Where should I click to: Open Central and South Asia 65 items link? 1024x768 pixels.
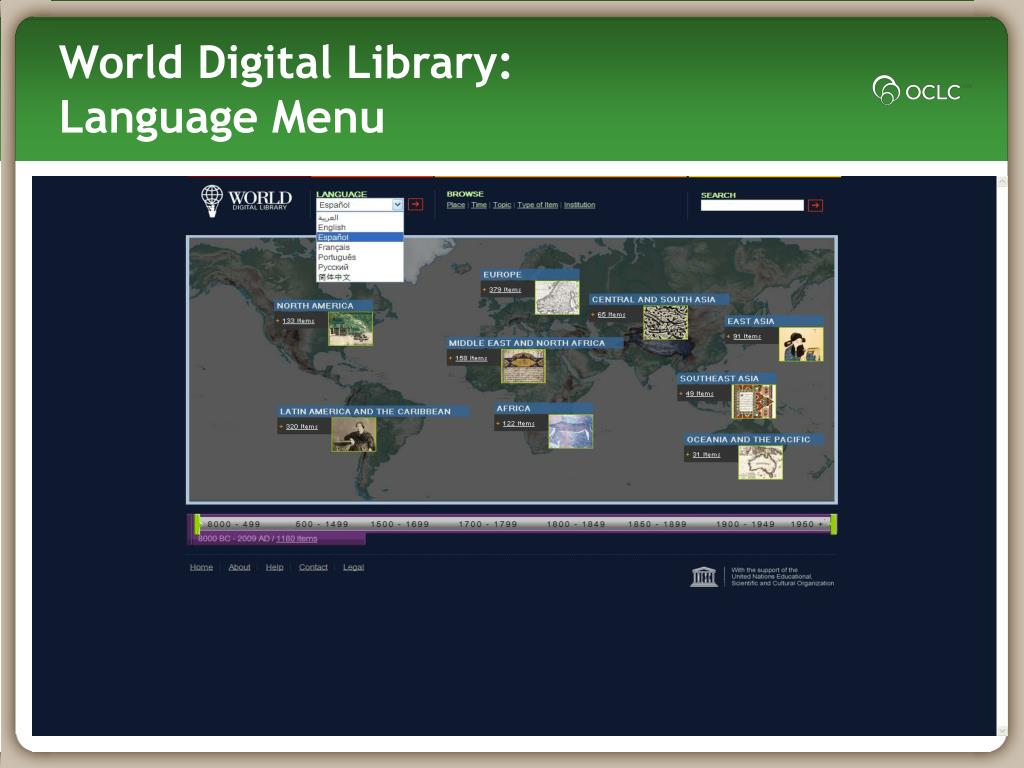[x=611, y=315]
